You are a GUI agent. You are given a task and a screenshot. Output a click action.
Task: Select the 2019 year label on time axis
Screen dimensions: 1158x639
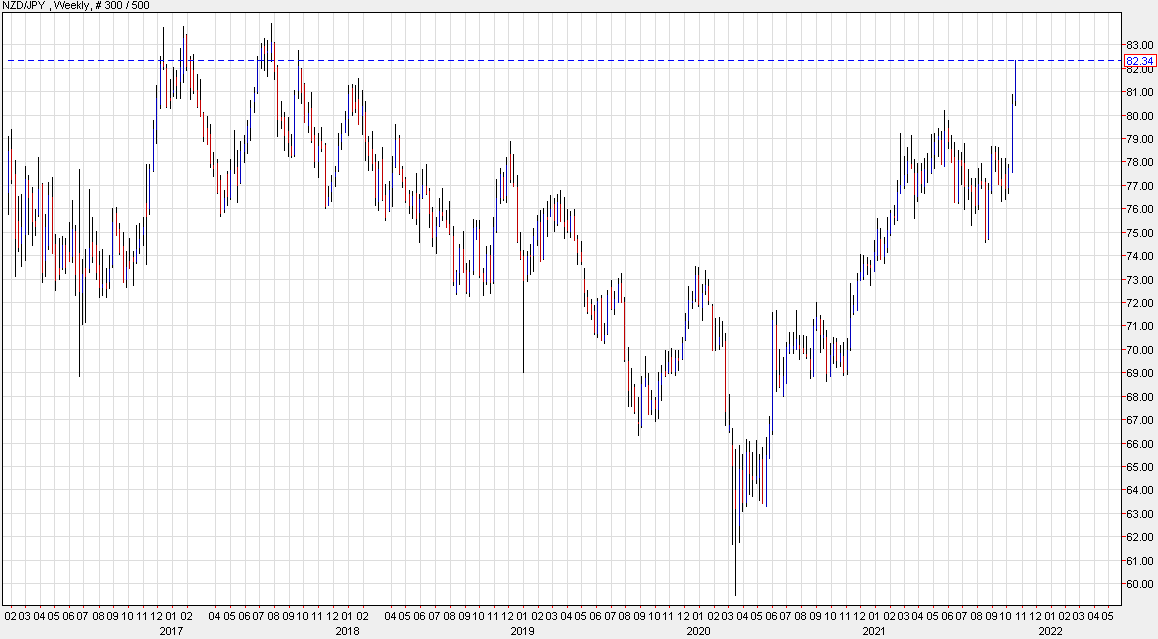pyautogui.click(x=522, y=631)
